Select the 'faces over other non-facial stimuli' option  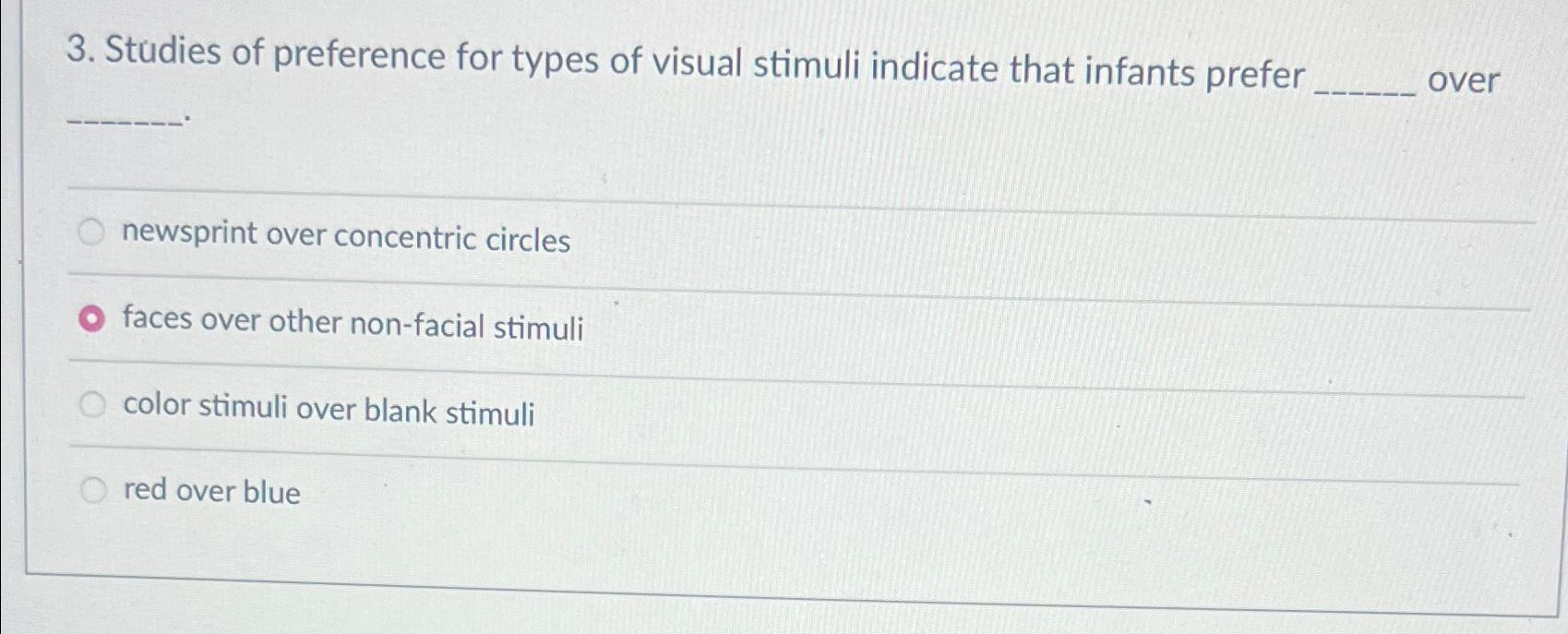[x=92, y=317]
